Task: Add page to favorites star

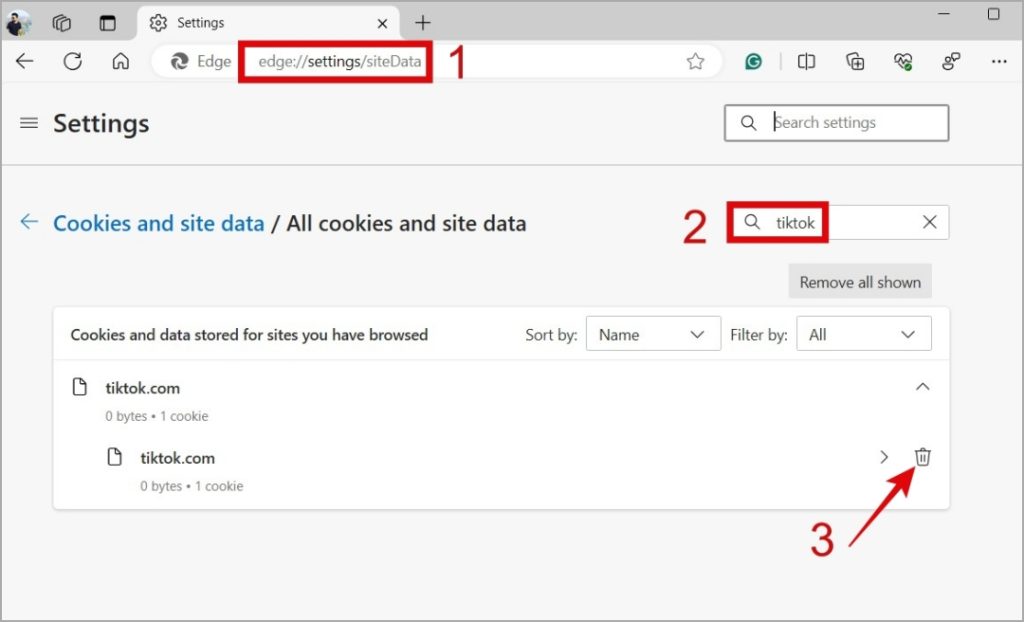Action: pos(696,61)
